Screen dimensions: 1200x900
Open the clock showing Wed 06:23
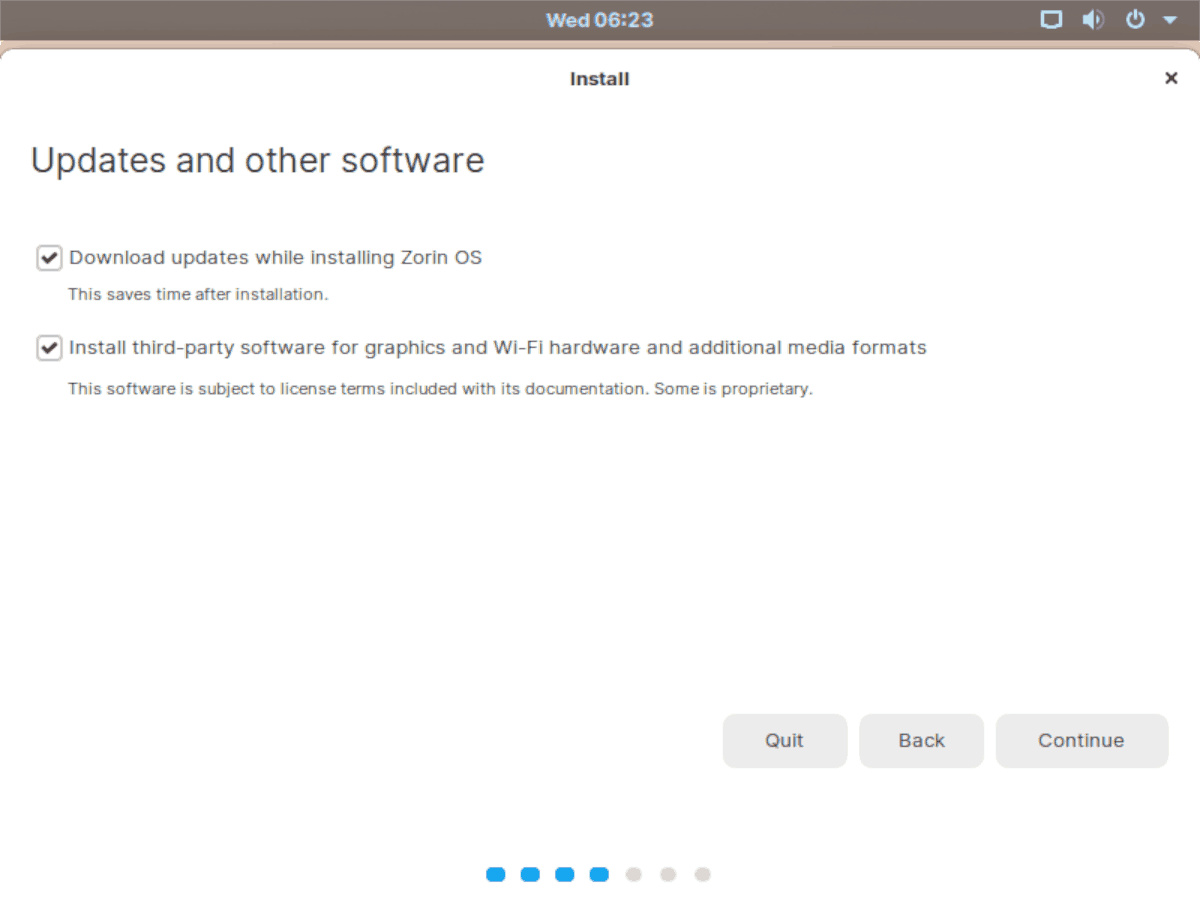[x=600, y=20]
